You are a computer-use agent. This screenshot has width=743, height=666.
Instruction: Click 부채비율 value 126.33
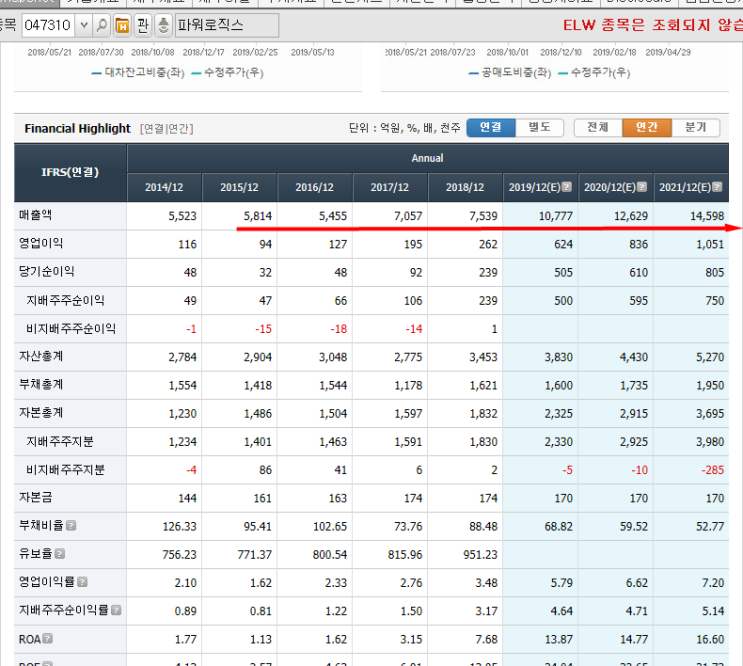179,526
